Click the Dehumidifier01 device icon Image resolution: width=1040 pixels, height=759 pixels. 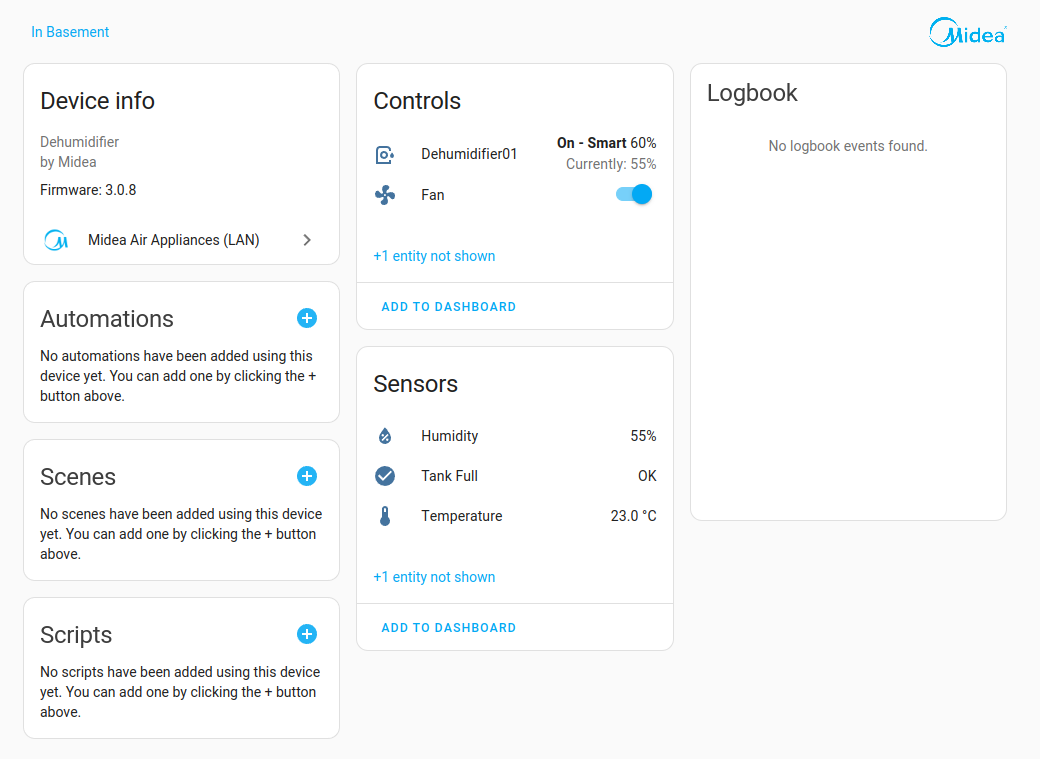pos(385,154)
